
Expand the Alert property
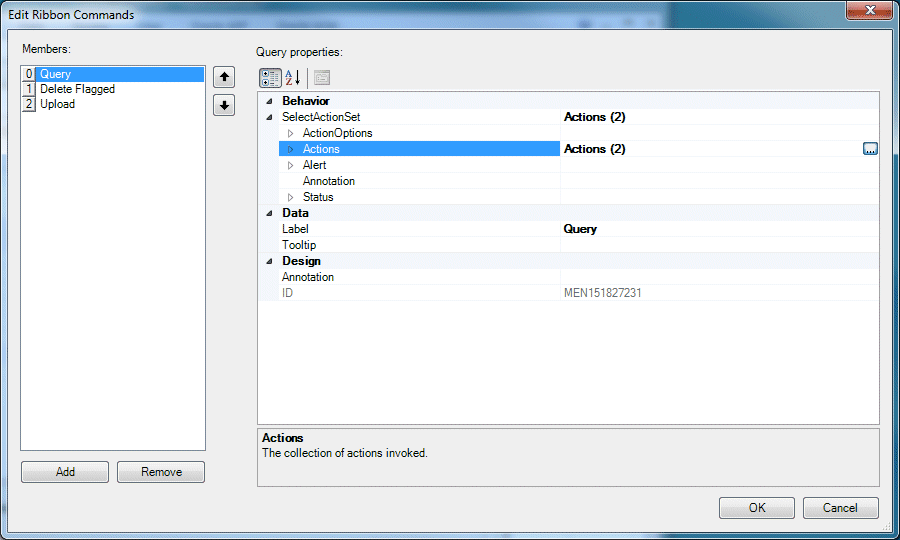point(290,165)
